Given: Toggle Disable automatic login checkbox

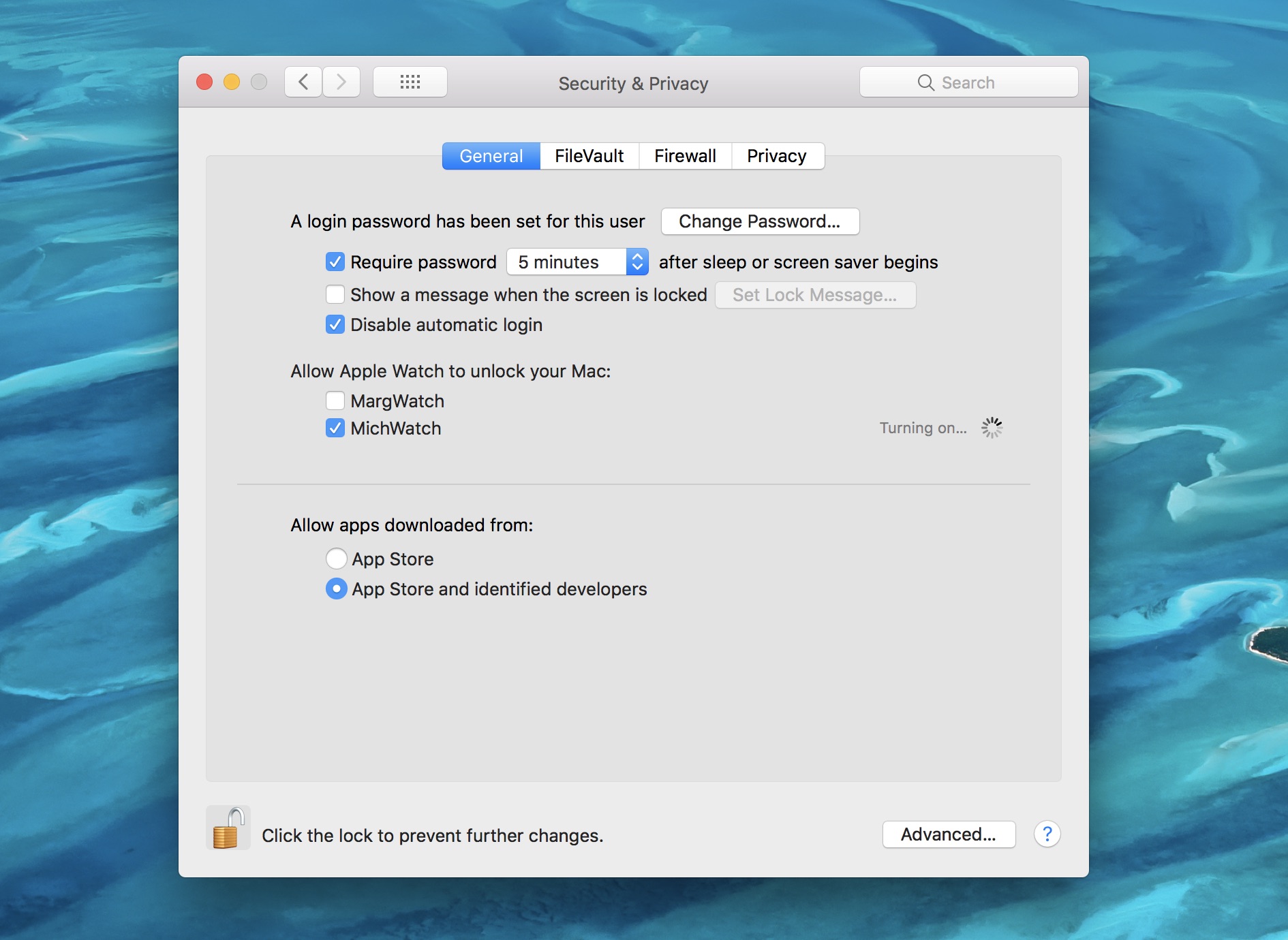Looking at the screenshot, I should click(x=335, y=325).
